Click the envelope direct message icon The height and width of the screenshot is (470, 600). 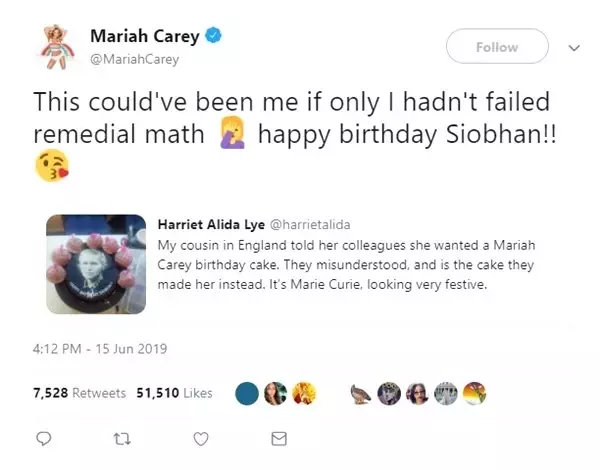280,439
